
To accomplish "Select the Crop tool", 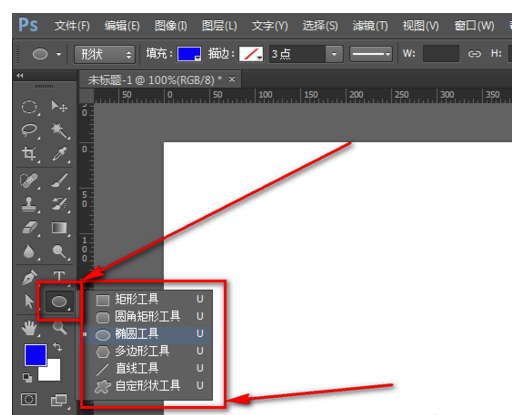I will coord(29,154).
